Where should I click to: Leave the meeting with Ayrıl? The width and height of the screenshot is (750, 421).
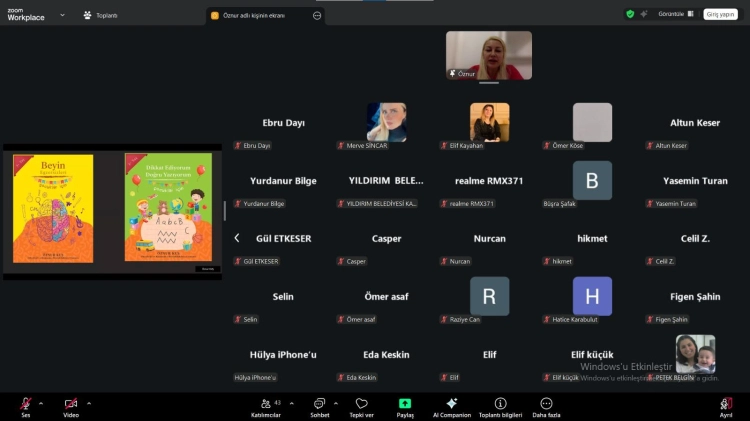(726, 405)
